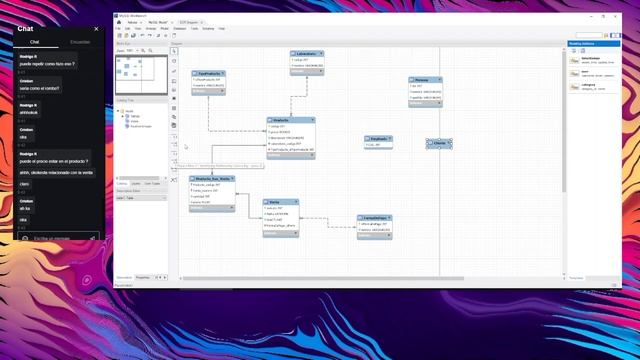This screenshot has height=360, width=640.
Task: Select the 1:1 identifying relationship tool
Action: [174, 153]
